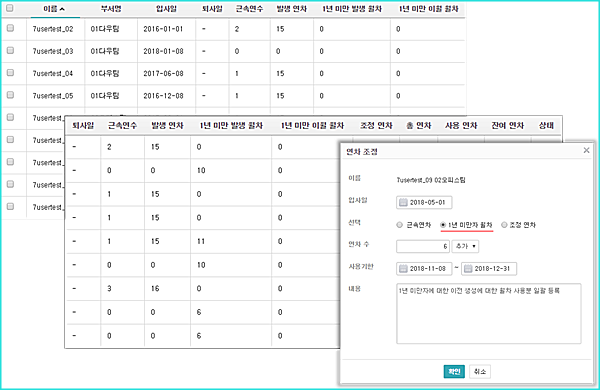Click hire date 2016-12-08

[163, 96]
